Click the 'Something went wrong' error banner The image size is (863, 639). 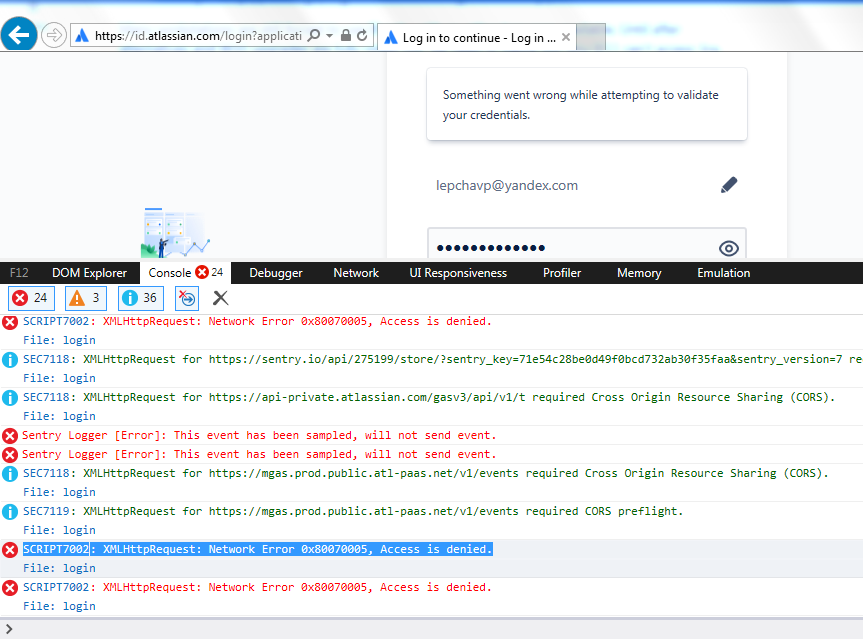tap(587, 105)
